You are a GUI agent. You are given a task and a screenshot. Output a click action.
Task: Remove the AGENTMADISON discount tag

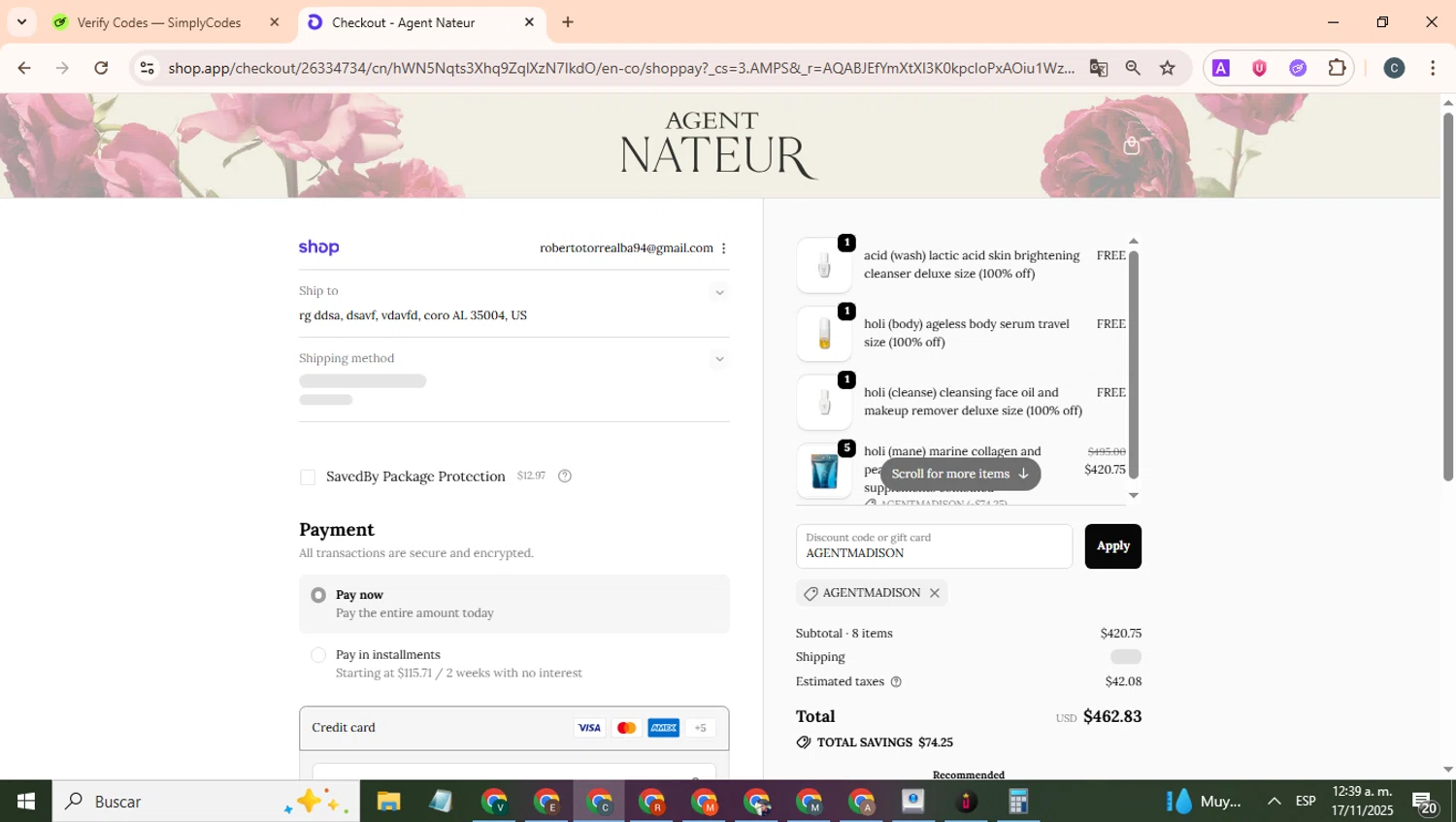(935, 593)
